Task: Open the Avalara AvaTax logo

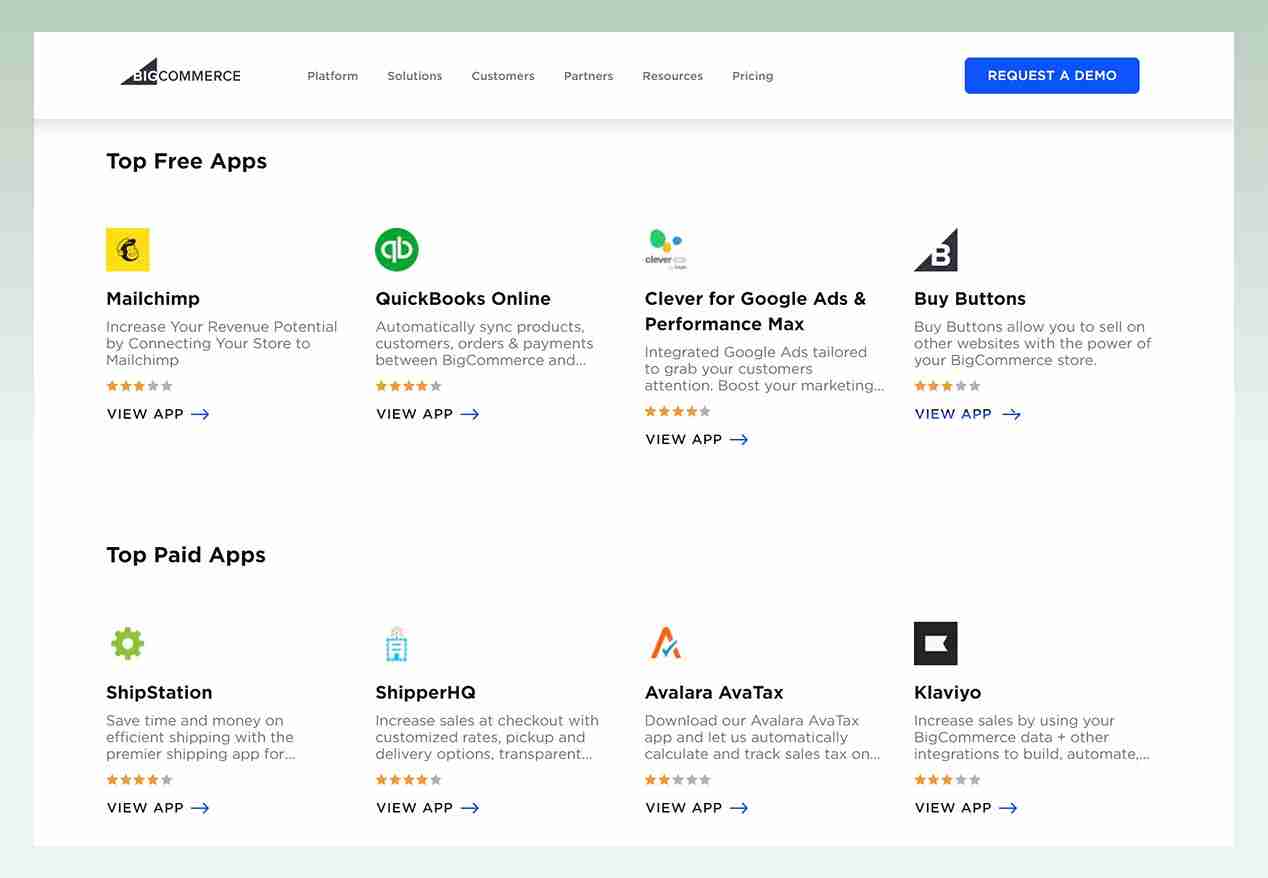Action: 665,643
